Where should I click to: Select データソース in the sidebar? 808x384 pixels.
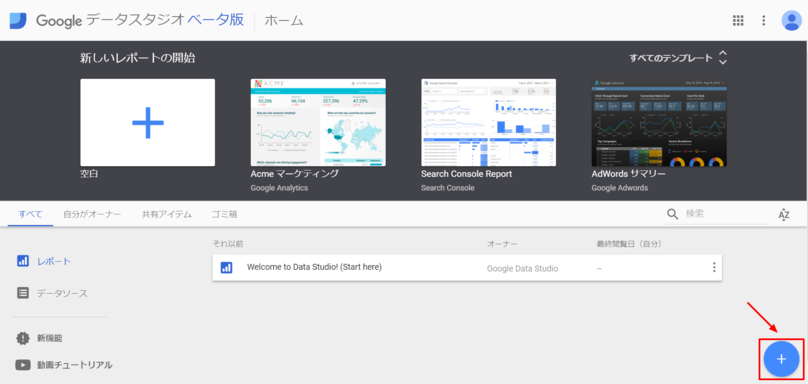62,293
